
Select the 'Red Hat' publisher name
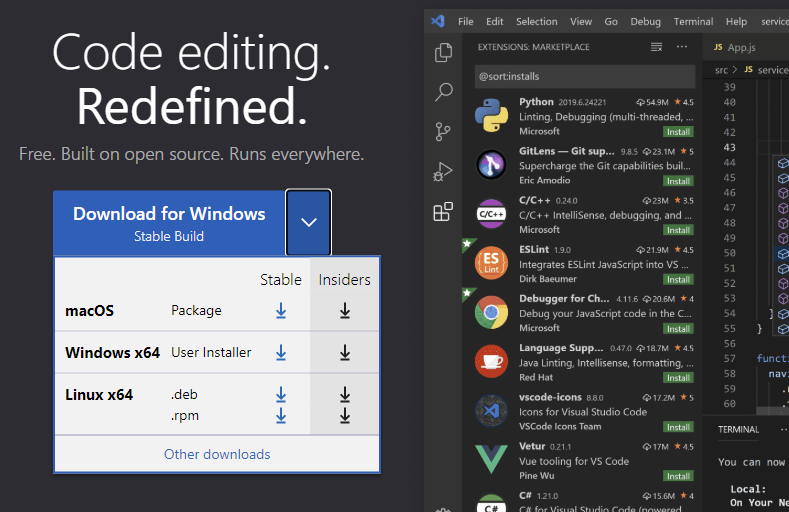pyautogui.click(x=536, y=377)
